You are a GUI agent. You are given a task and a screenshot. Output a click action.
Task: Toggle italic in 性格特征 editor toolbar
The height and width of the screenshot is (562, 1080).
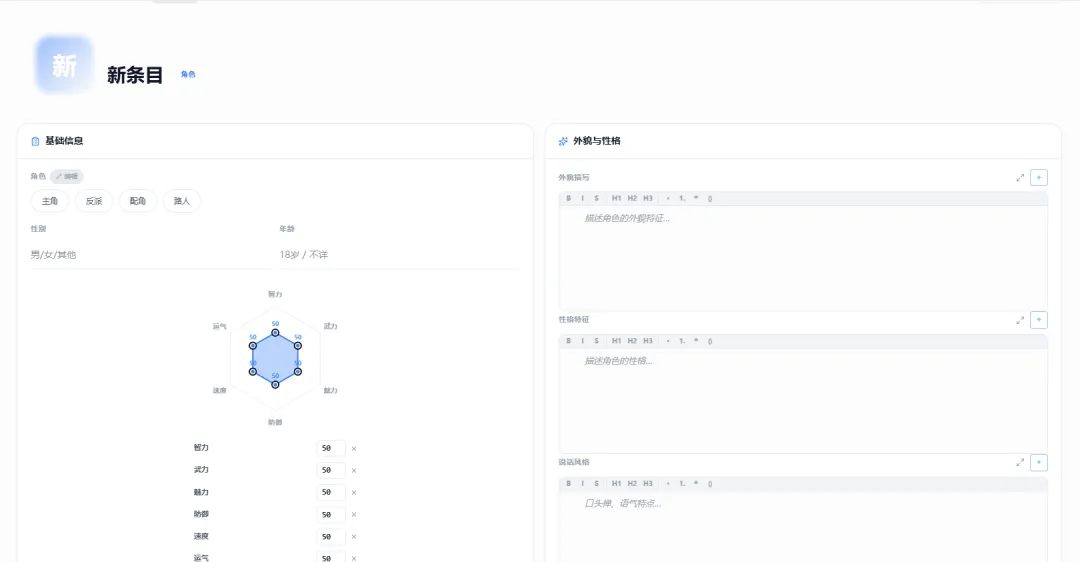point(583,341)
